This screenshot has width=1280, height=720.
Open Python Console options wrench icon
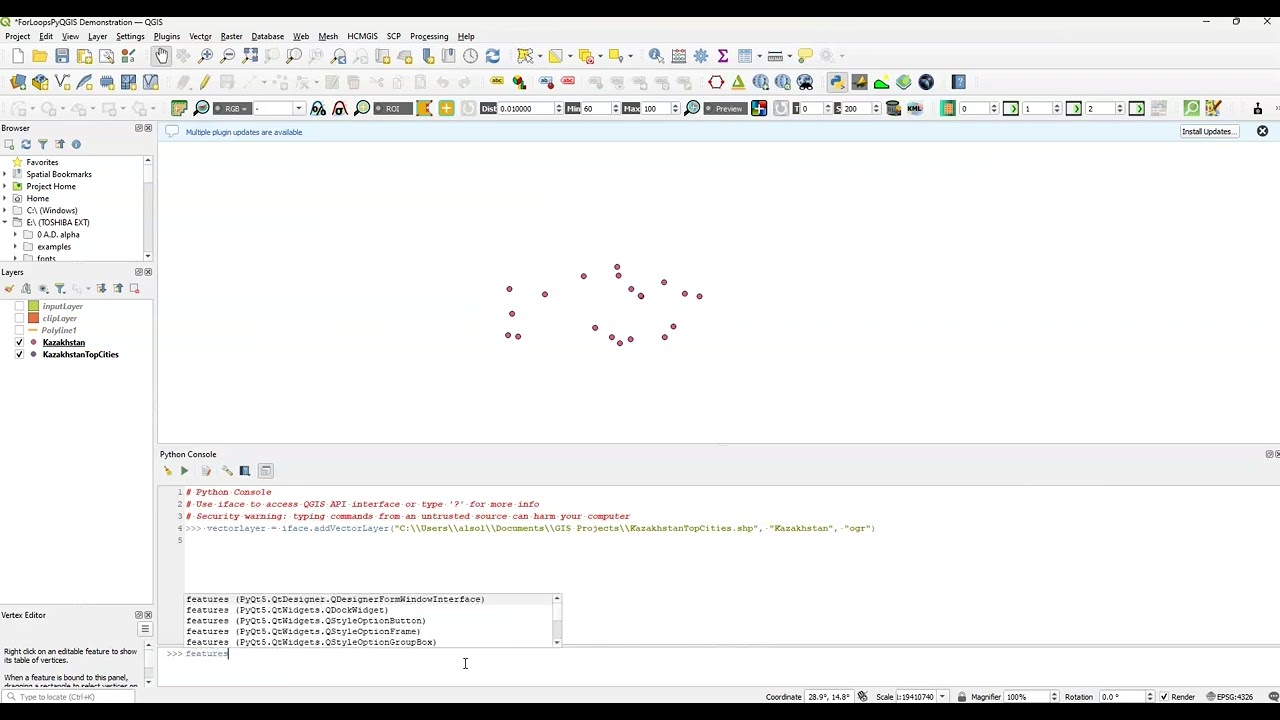(x=227, y=471)
